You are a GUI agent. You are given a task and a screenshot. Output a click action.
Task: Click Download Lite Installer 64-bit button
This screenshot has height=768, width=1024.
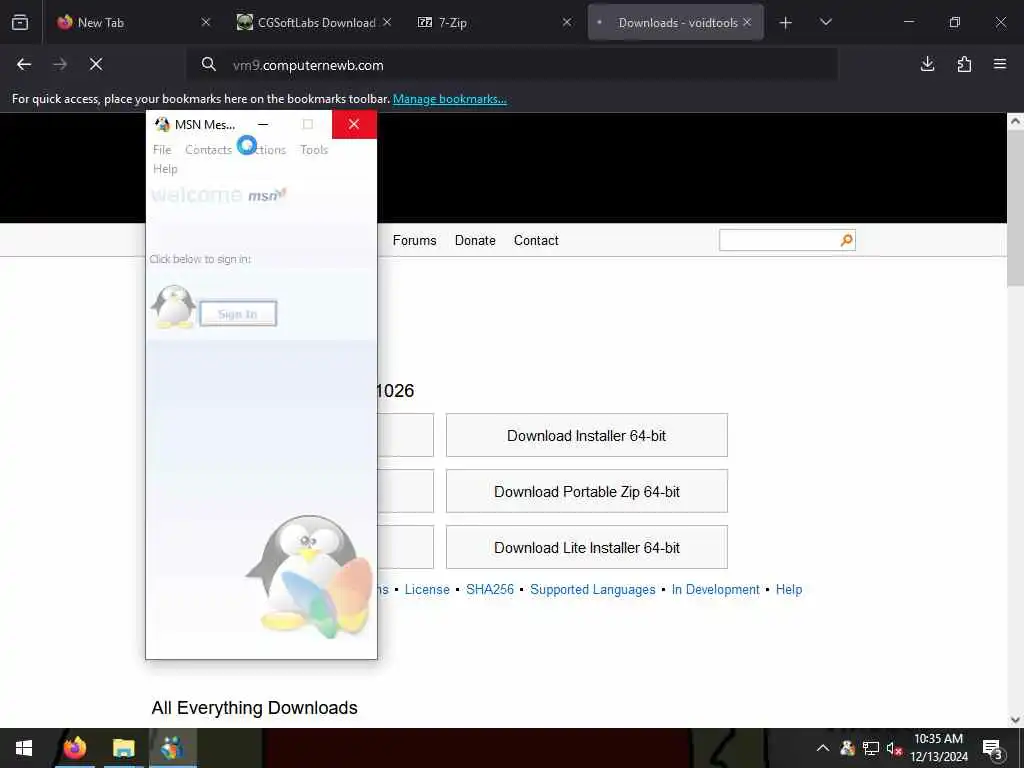(x=586, y=547)
